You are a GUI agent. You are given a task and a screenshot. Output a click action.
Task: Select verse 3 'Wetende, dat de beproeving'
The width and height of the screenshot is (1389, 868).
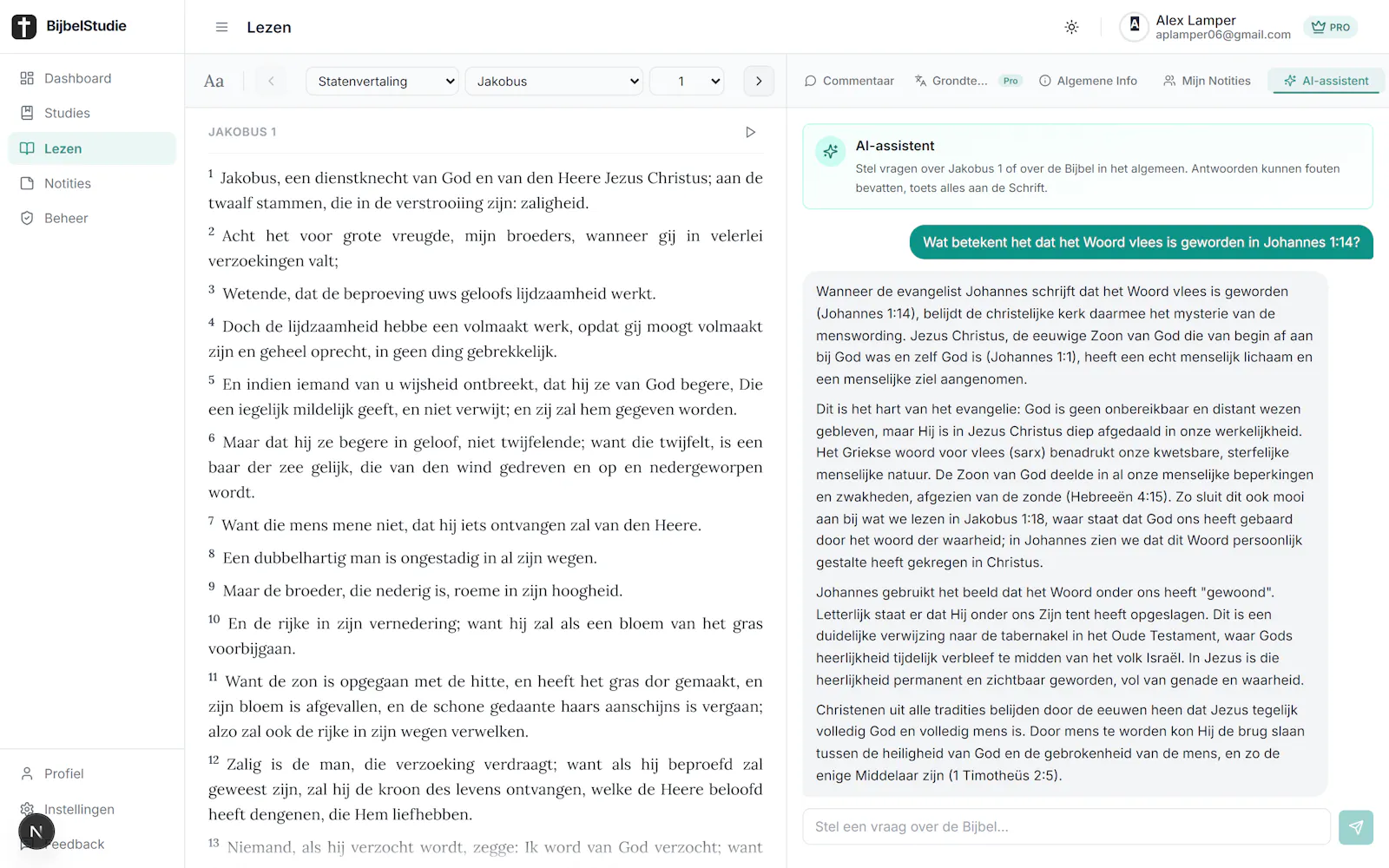coord(432,293)
